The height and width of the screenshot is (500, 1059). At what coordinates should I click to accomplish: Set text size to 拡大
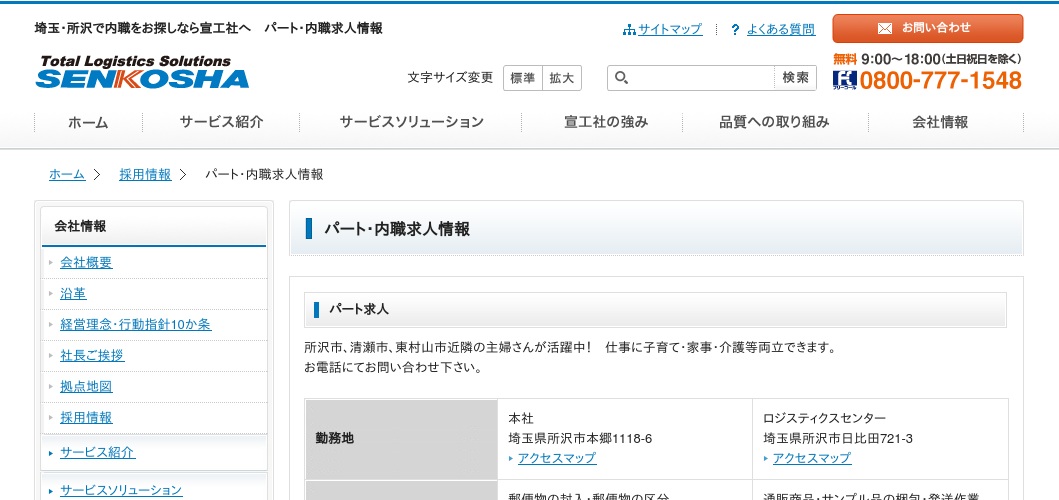click(562, 78)
